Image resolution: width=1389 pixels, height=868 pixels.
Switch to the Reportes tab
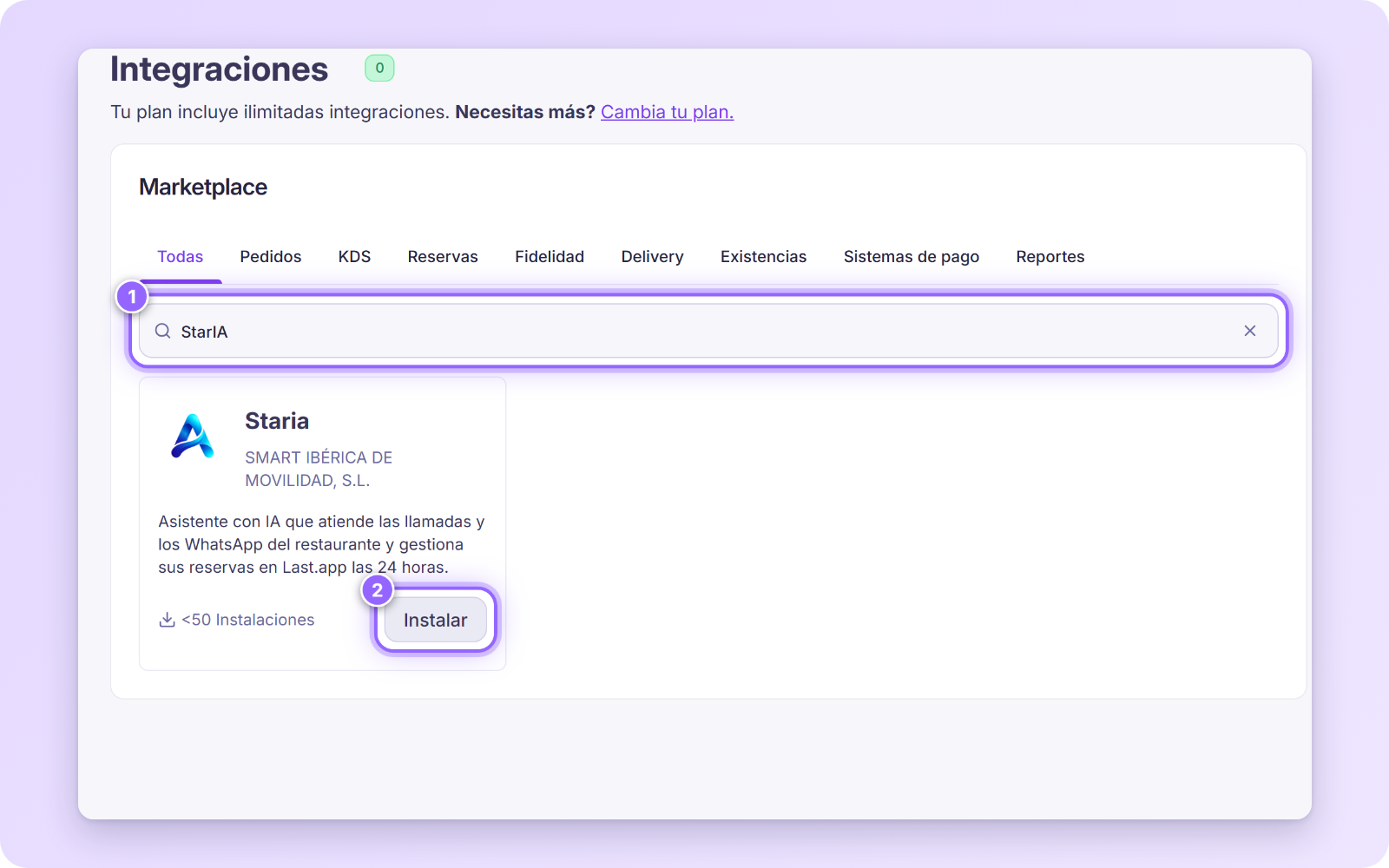(x=1050, y=257)
